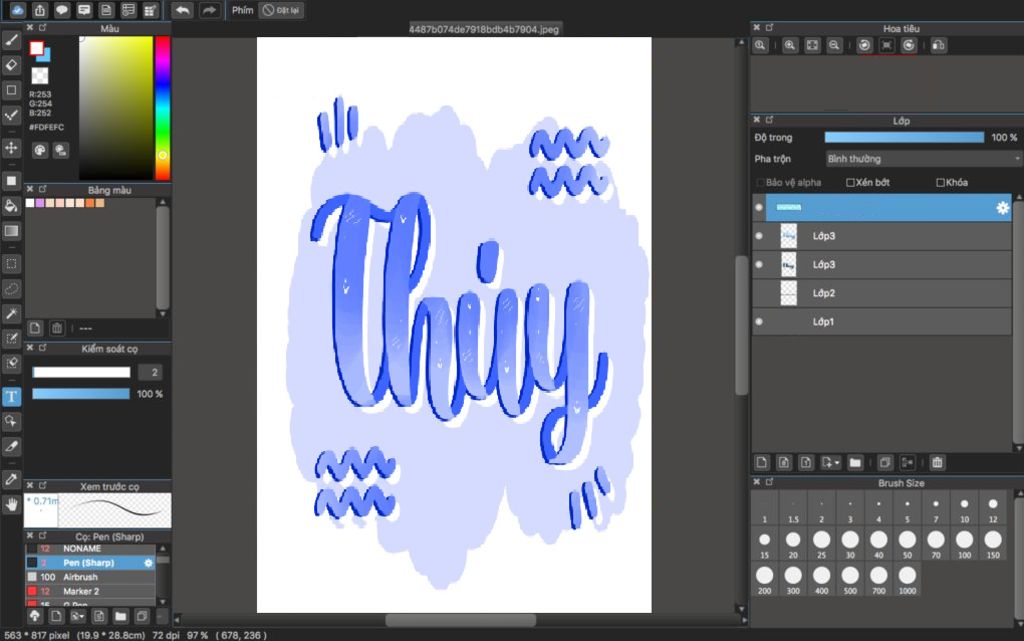The image size is (1024, 641).
Task: Select the Hand pan tool
Action: coord(11,504)
